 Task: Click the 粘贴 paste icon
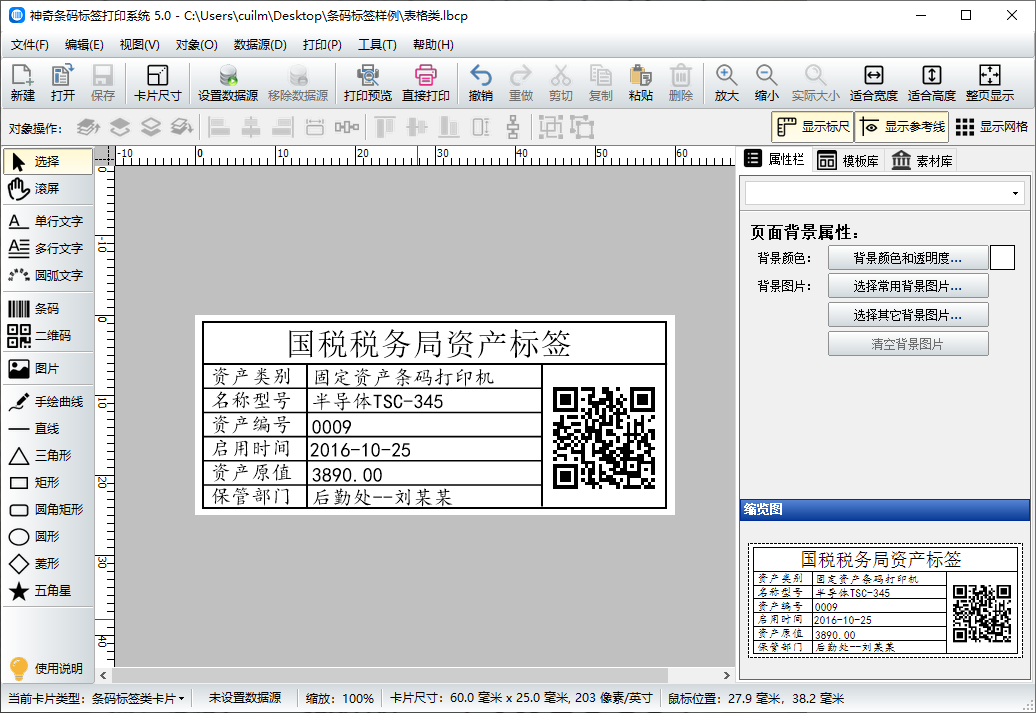tap(640, 83)
